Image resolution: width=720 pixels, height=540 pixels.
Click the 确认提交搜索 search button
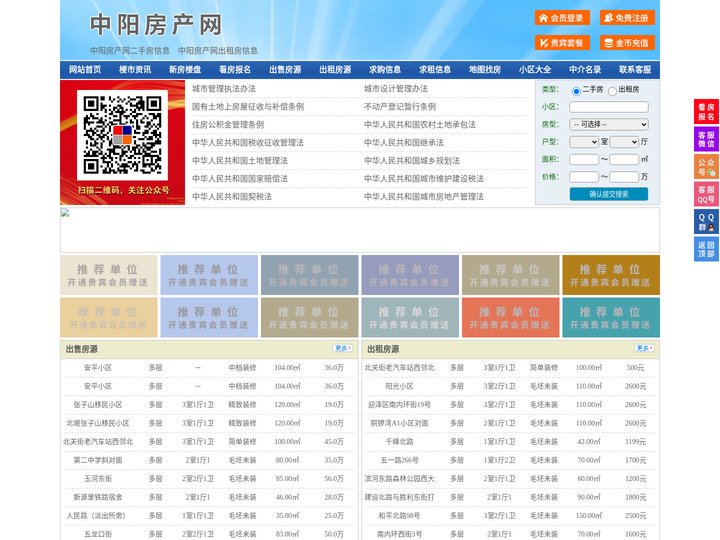609,194
